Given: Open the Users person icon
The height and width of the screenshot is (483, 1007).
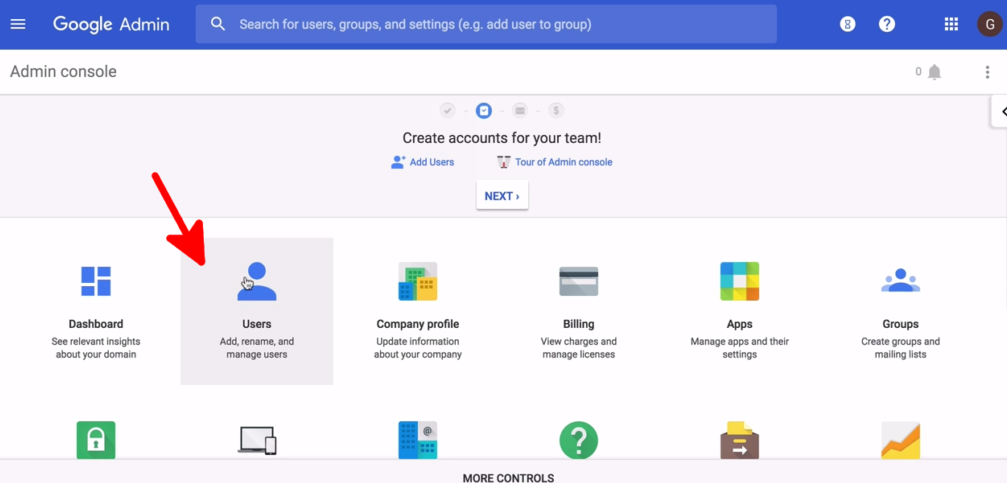Looking at the screenshot, I should [257, 281].
